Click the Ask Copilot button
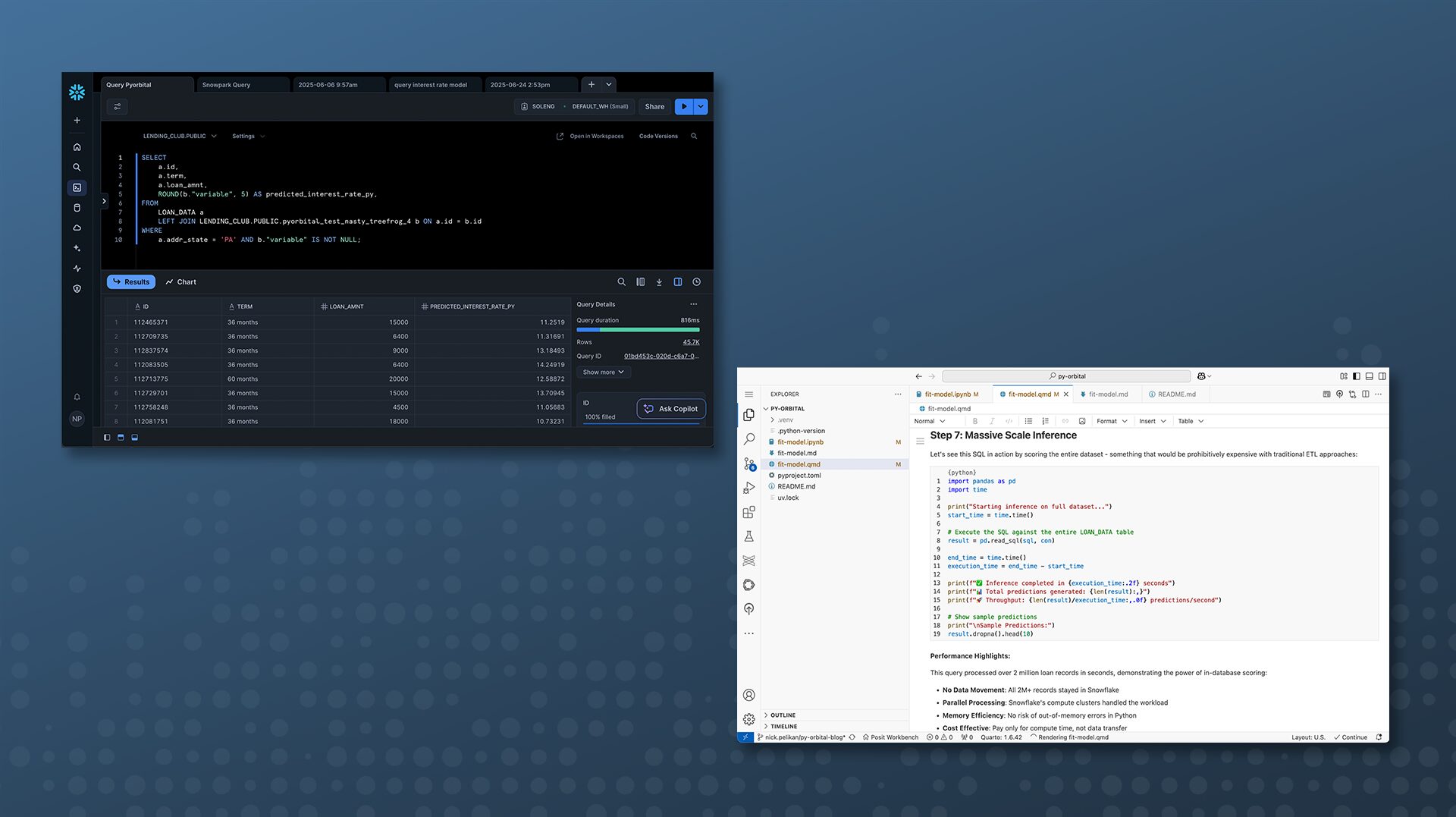This screenshot has height=817, width=1456. coord(671,409)
